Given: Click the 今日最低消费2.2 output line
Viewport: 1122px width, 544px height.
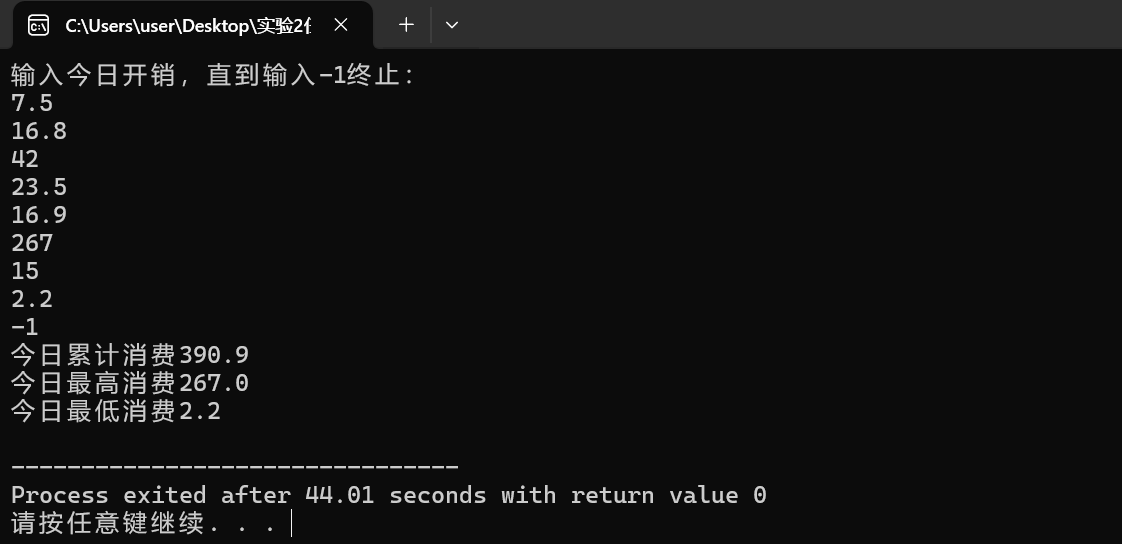Looking at the screenshot, I should [x=116, y=411].
